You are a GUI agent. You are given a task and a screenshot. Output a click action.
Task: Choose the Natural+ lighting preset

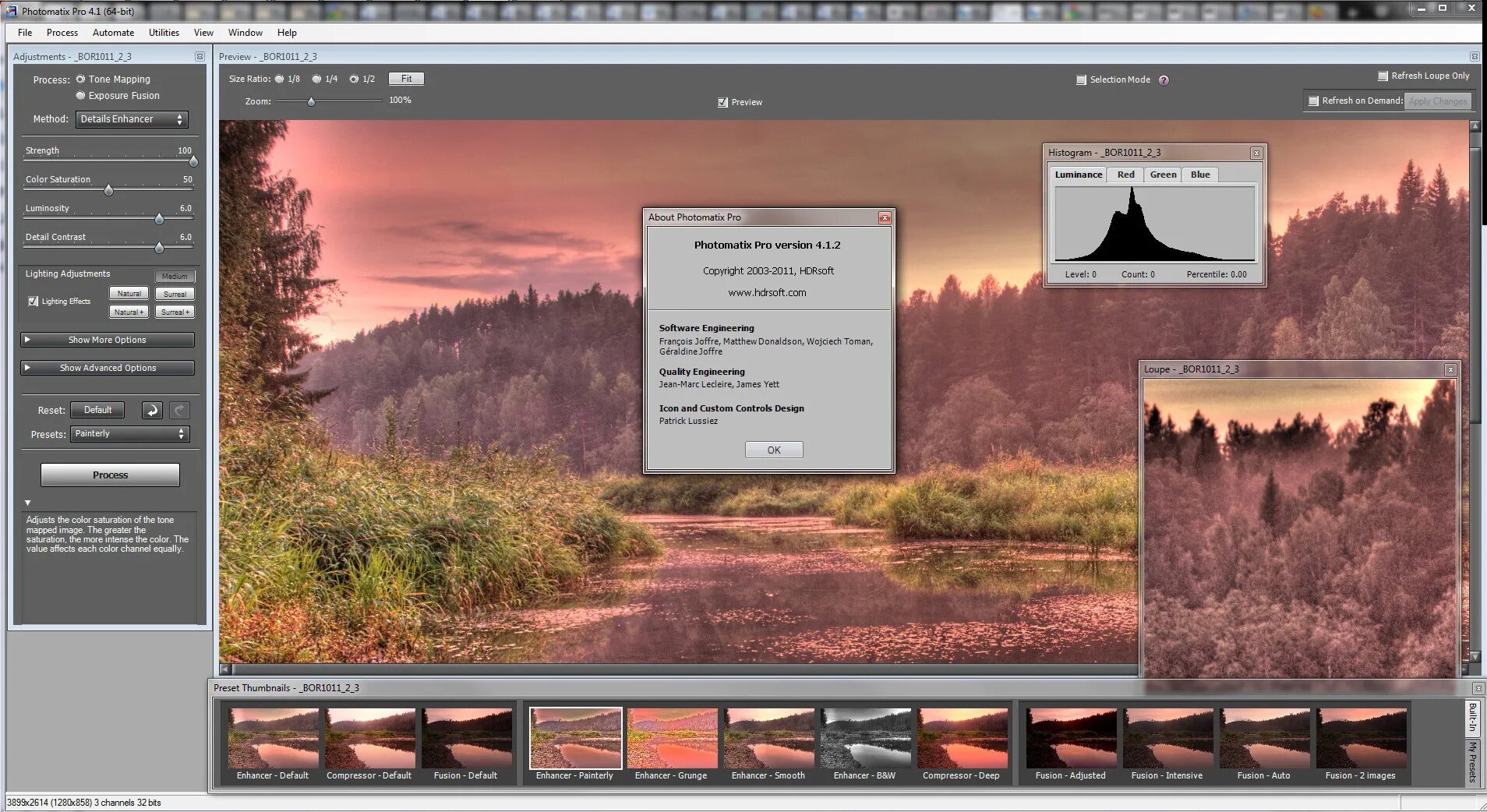[x=129, y=312]
